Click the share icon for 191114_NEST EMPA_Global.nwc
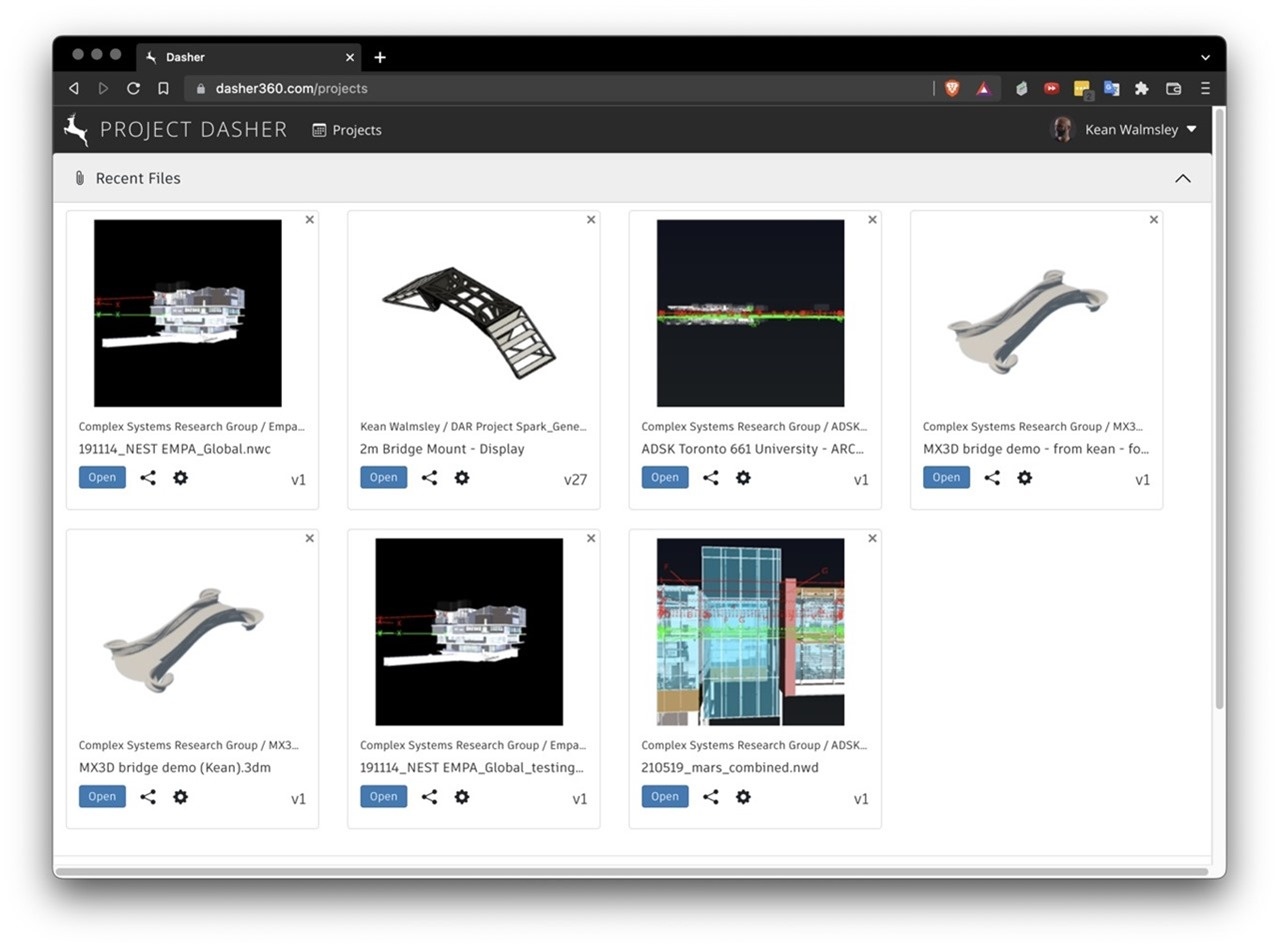 148,478
